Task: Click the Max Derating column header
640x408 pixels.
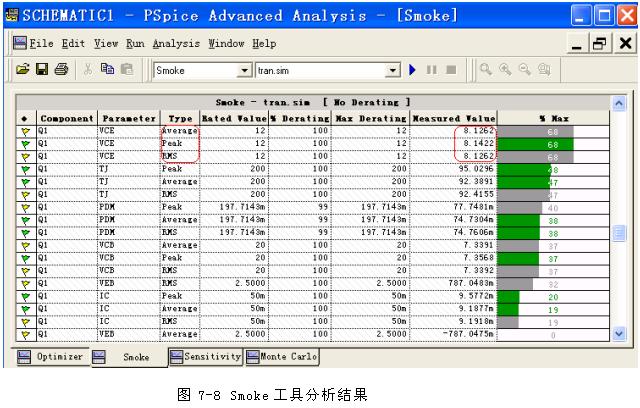Action: tap(370, 119)
